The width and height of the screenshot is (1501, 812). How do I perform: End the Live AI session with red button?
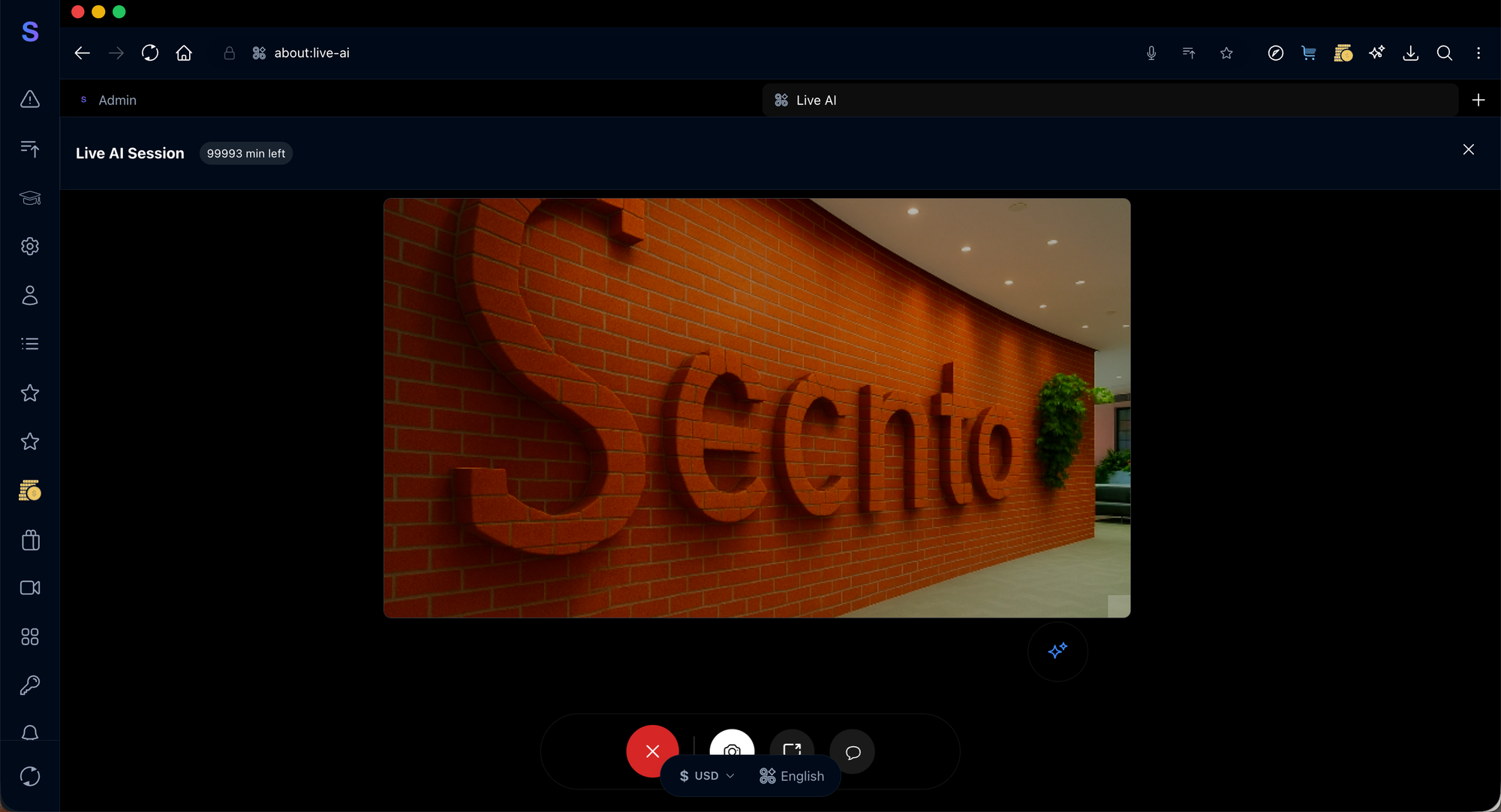[x=651, y=751]
